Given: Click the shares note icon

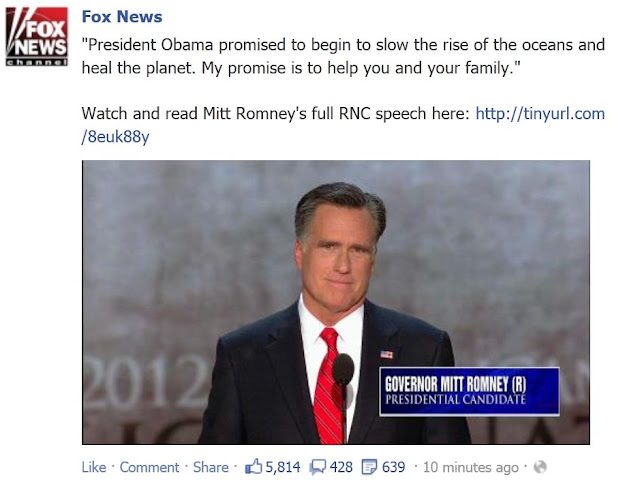Looking at the screenshot, I should [369, 467].
